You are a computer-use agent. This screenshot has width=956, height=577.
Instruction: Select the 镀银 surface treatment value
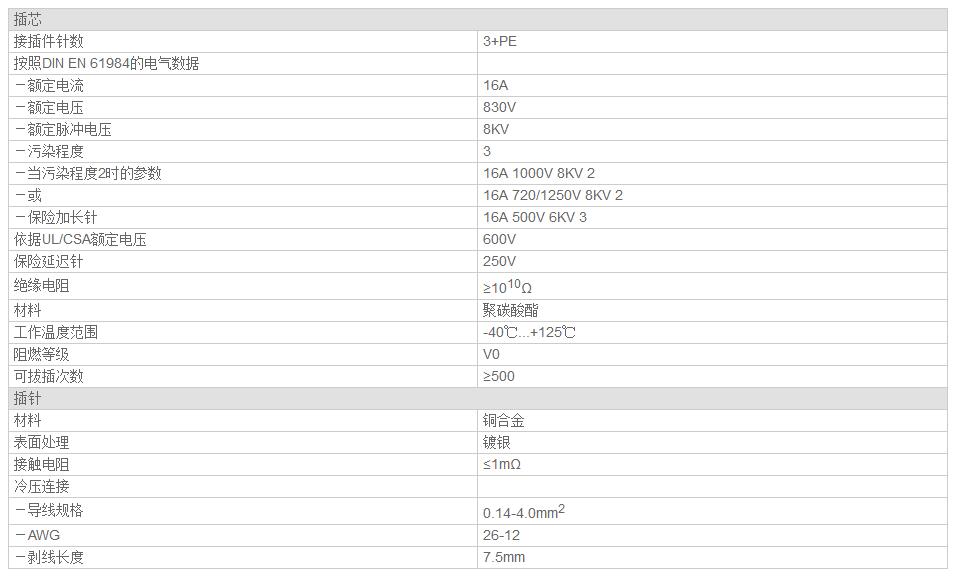(497, 442)
